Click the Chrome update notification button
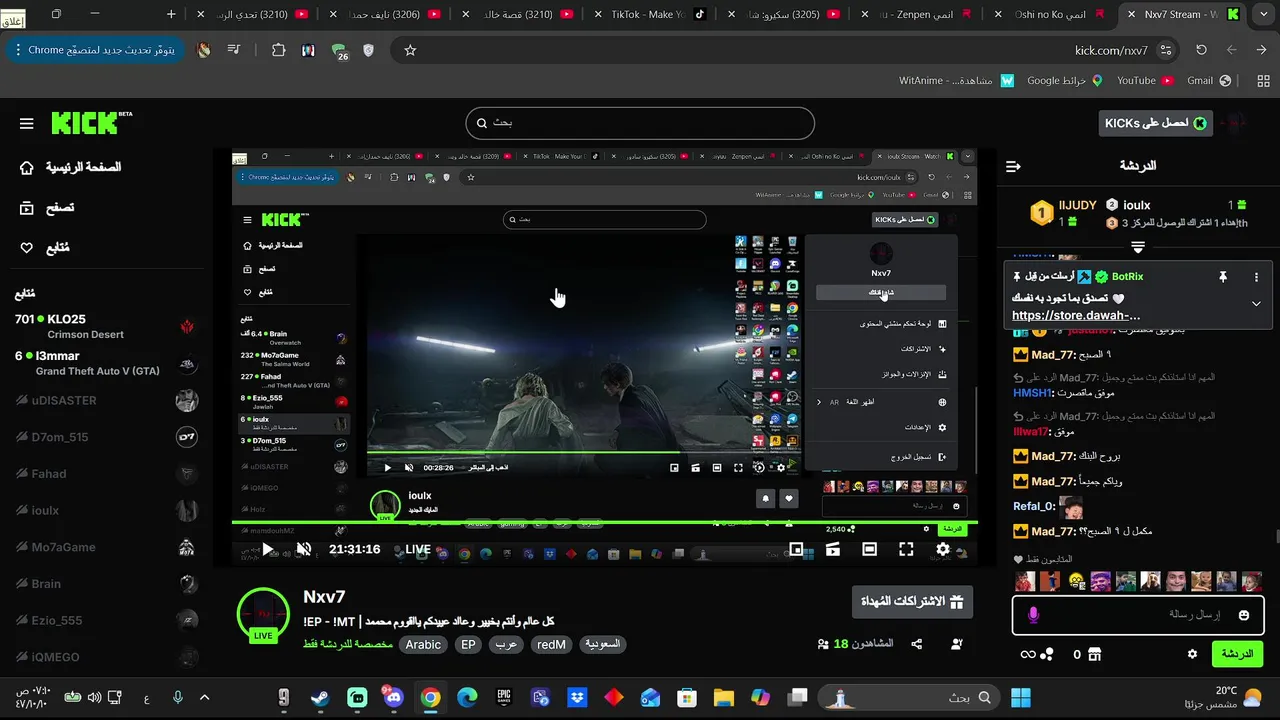The width and height of the screenshot is (1280, 720). pos(94,50)
